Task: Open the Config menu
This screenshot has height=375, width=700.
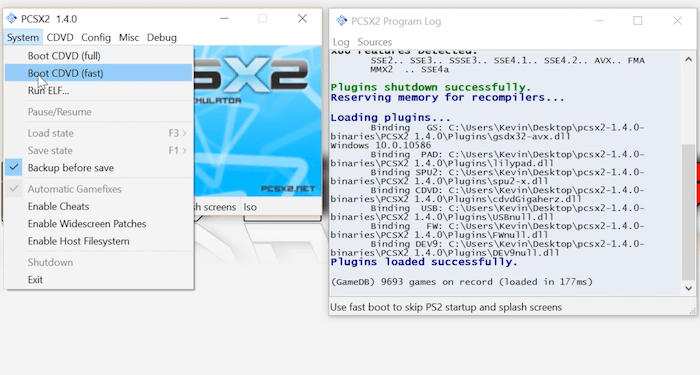Action: (x=96, y=38)
